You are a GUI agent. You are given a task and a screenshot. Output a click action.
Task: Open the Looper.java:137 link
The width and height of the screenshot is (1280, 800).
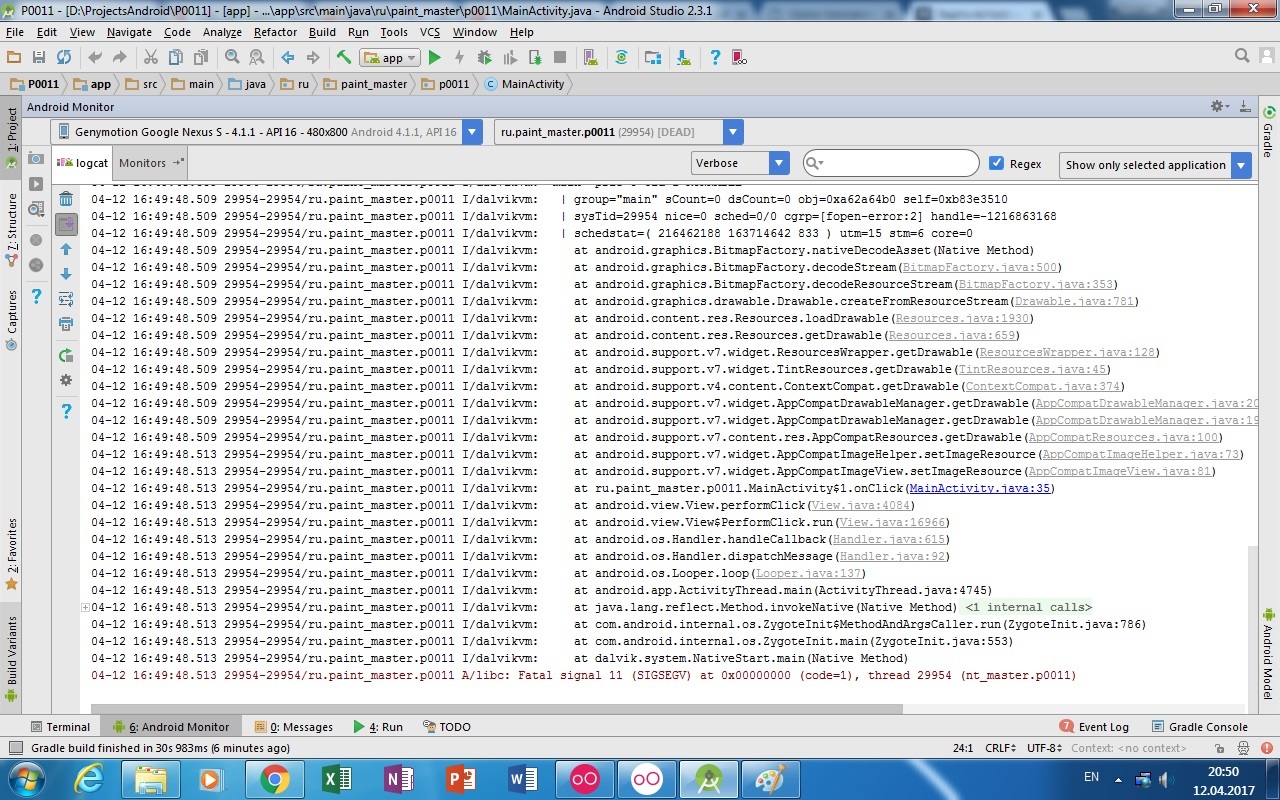click(x=808, y=573)
